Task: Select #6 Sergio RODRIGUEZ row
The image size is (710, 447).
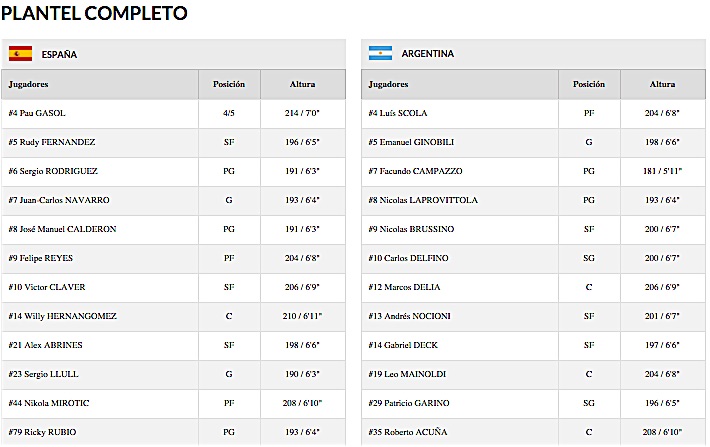Action: [52, 172]
